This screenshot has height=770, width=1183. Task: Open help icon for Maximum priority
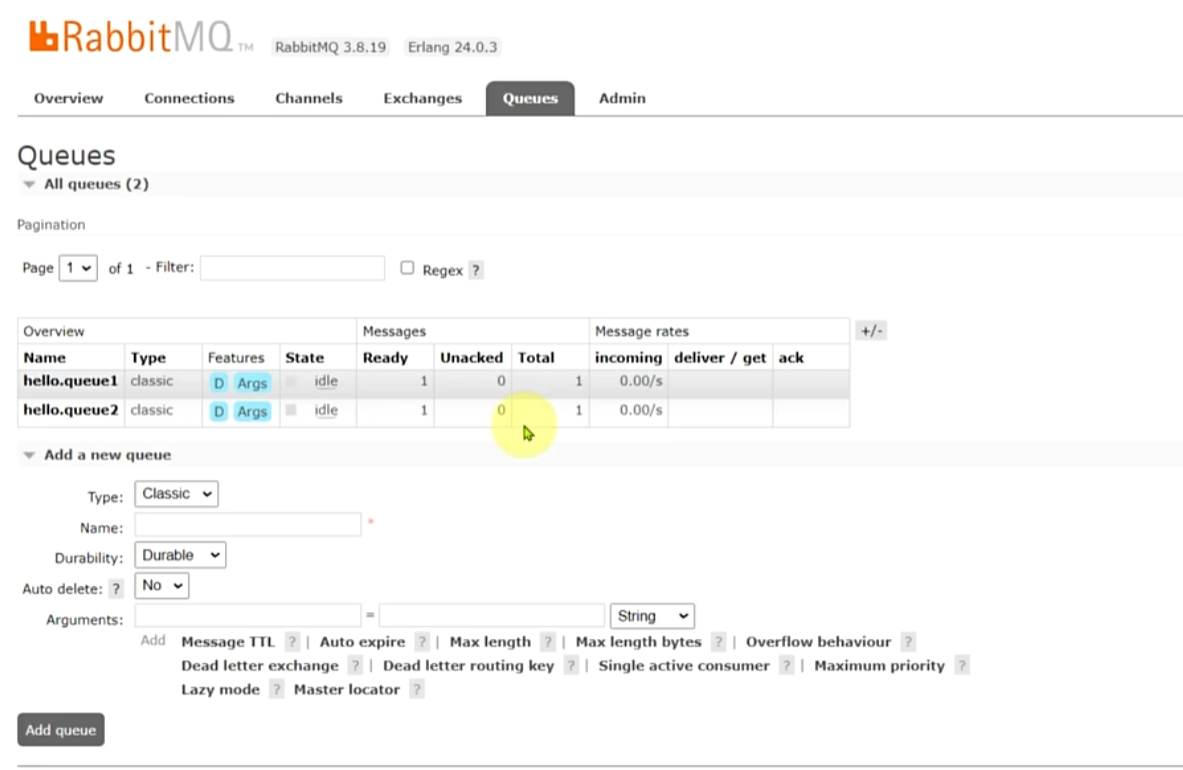click(962, 665)
